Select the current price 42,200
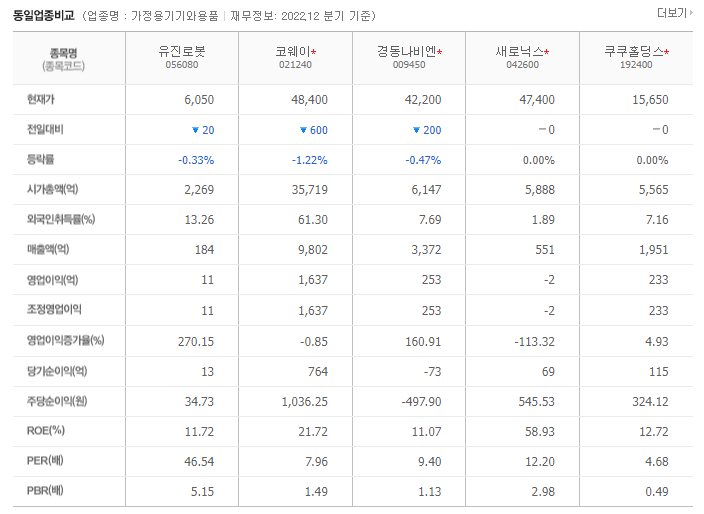Screen dimensions: 704x514 click(423, 100)
